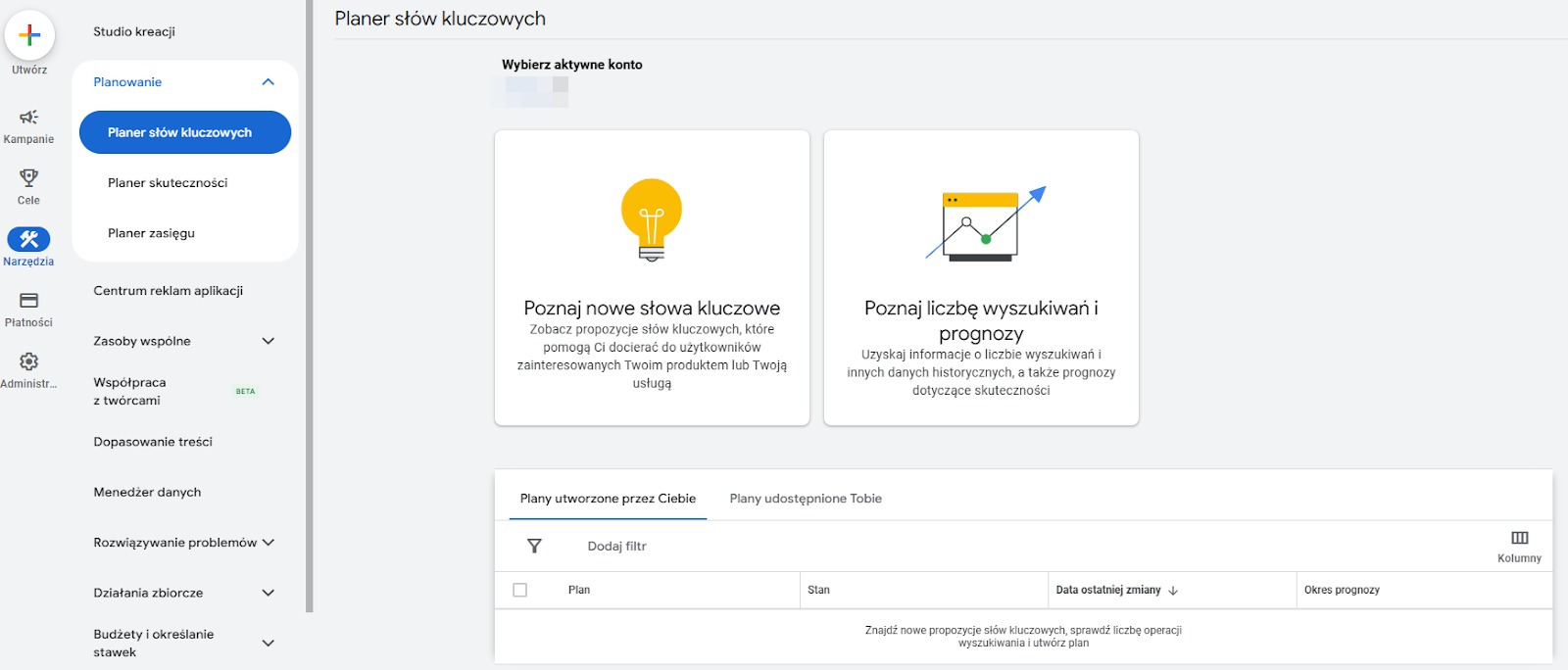Viewport: 1568px width, 670px height.
Task: Expand Rozwiązywanie problemów section
Action: point(268,543)
